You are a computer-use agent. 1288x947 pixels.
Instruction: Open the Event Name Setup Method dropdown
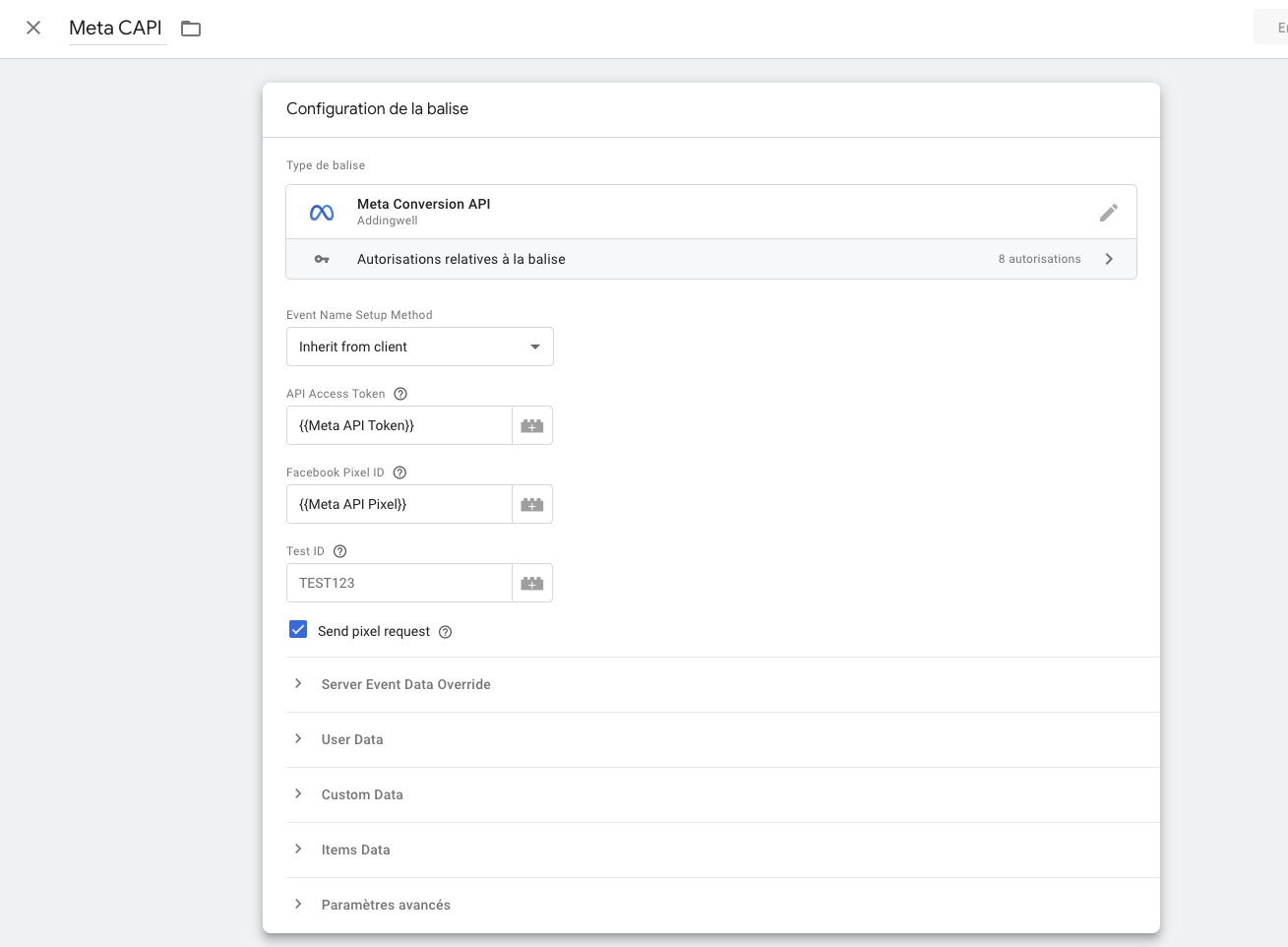click(420, 347)
